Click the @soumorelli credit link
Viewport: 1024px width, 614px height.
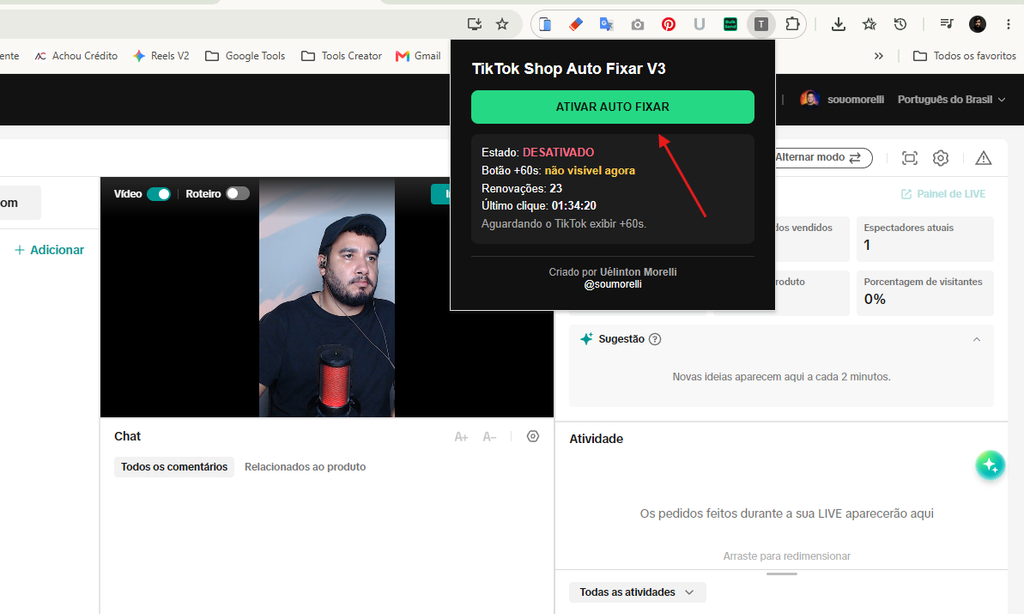tap(613, 284)
